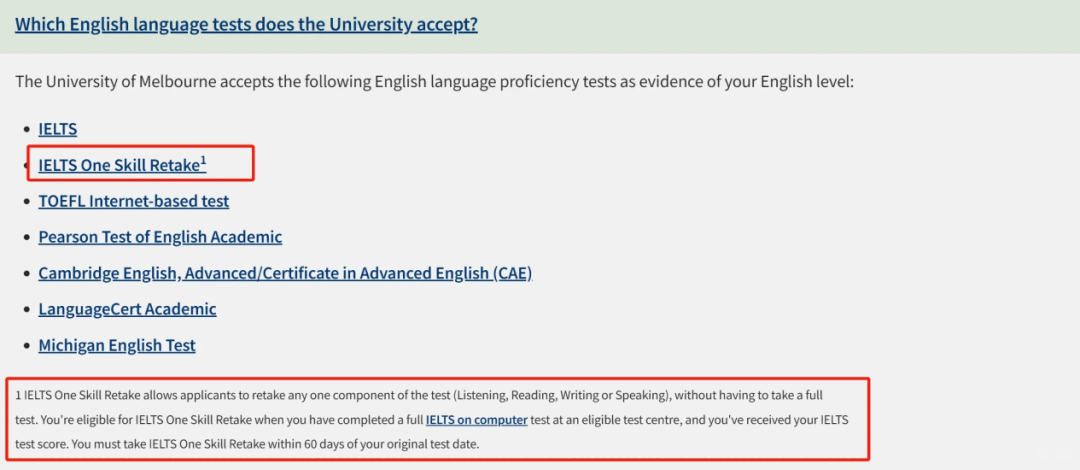Click the bullet beside TOEFL Internet-based test
The image size is (1080, 470).
[x=26, y=202]
